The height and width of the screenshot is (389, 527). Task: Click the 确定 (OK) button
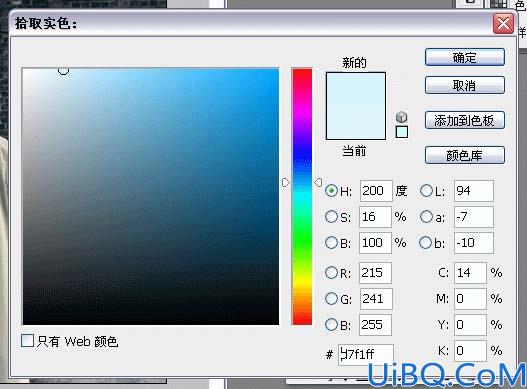(464, 57)
